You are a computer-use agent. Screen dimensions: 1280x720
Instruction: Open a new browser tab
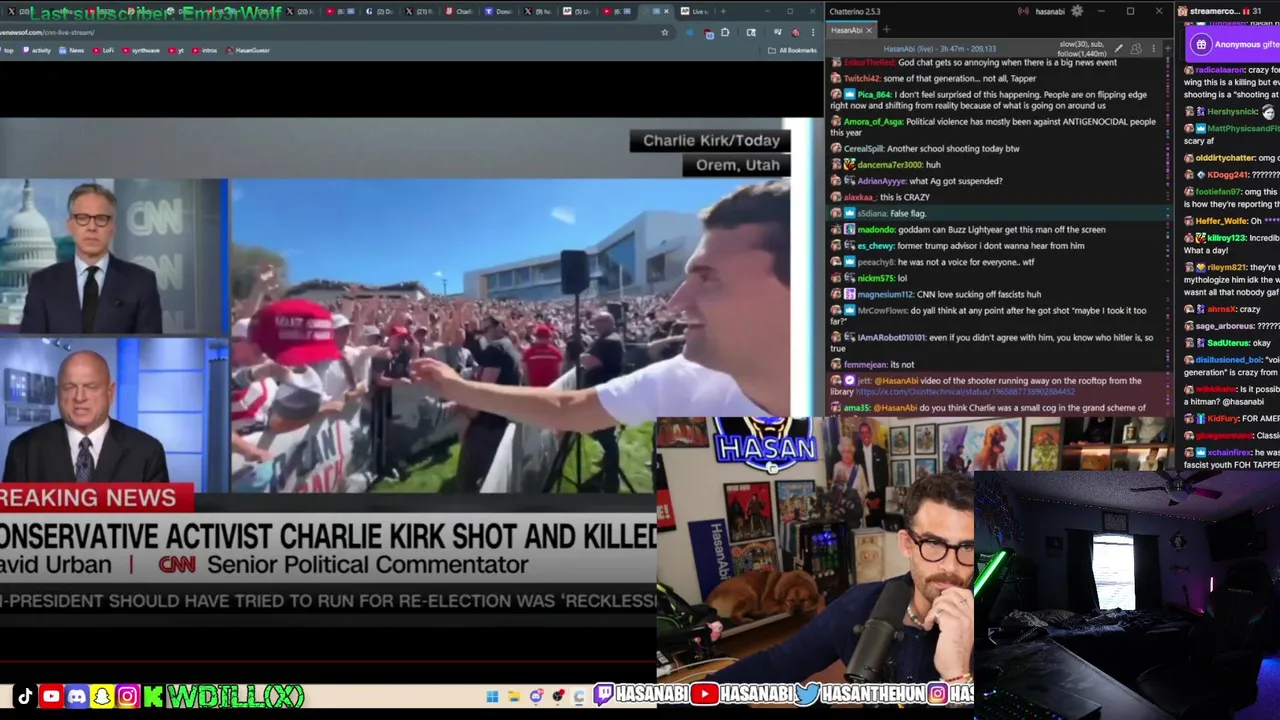[x=723, y=11]
